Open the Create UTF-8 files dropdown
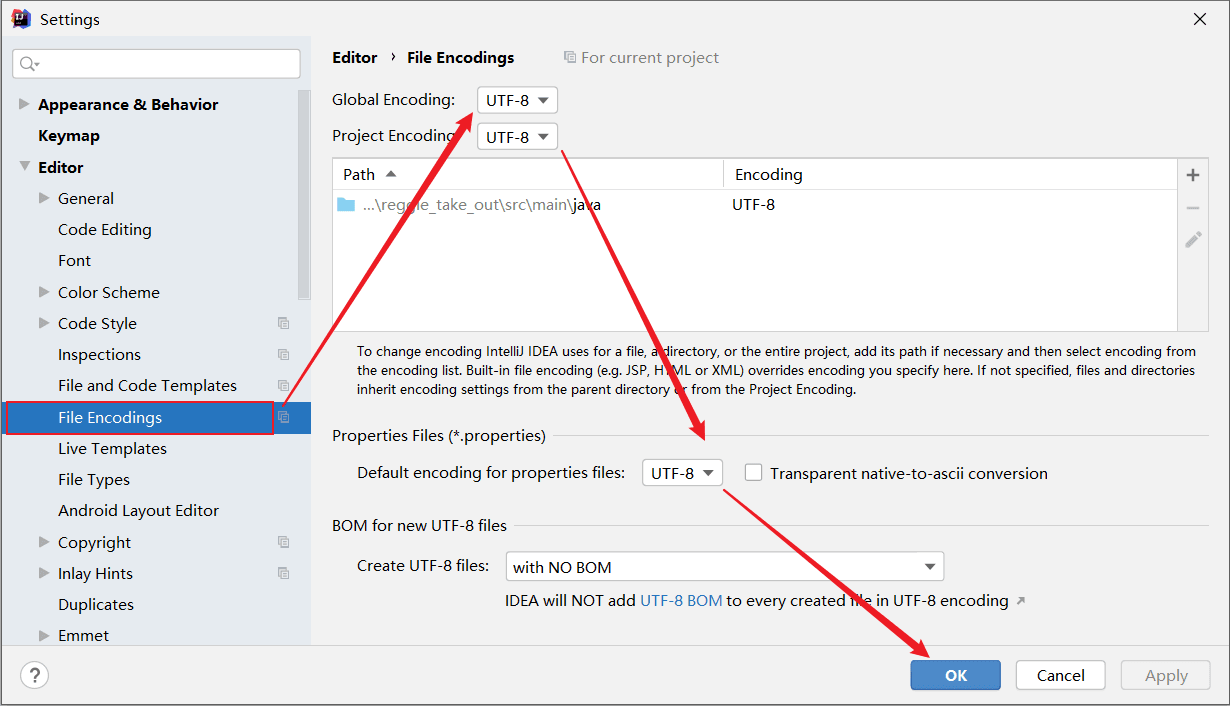1230x706 pixels. coord(724,567)
